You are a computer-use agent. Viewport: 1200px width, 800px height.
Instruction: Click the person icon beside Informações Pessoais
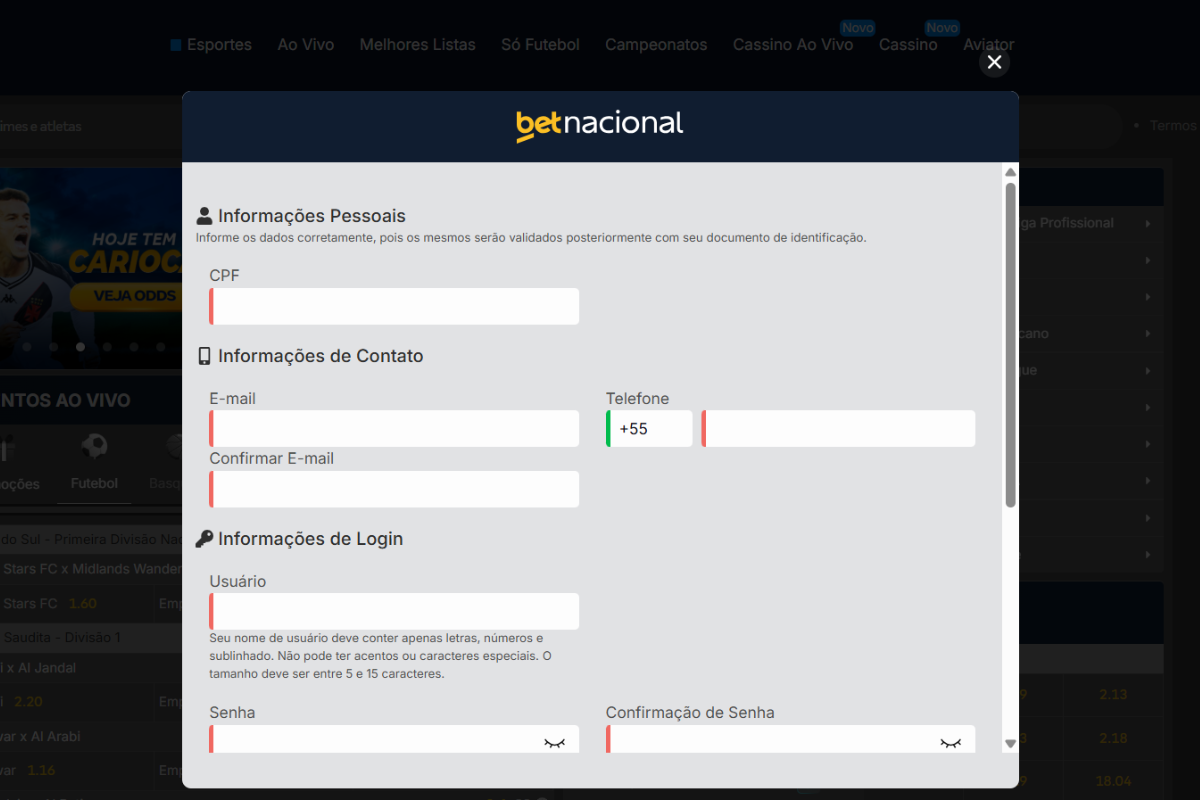click(x=205, y=213)
